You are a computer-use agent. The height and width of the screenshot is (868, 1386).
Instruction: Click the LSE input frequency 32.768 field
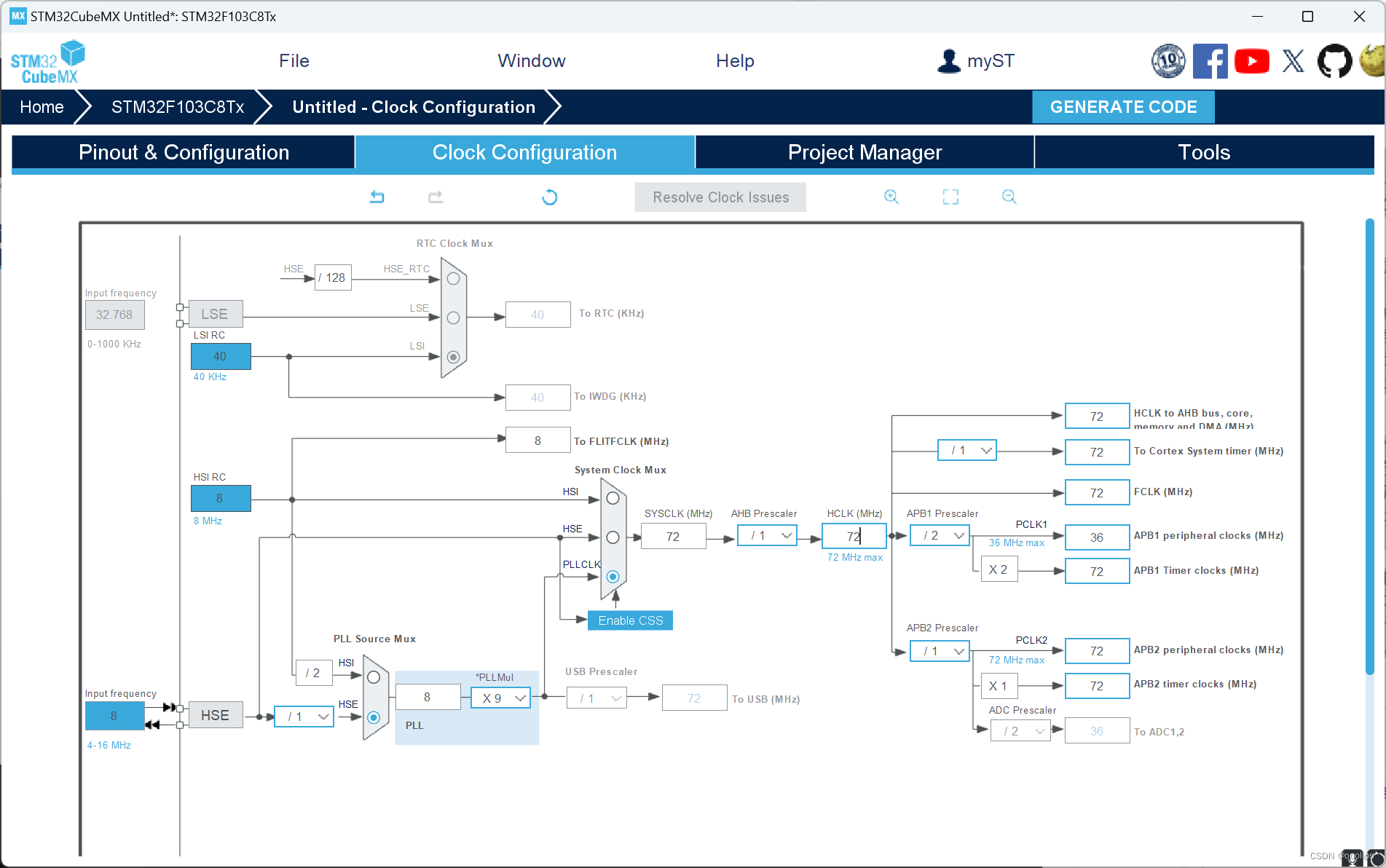[114, 315]
